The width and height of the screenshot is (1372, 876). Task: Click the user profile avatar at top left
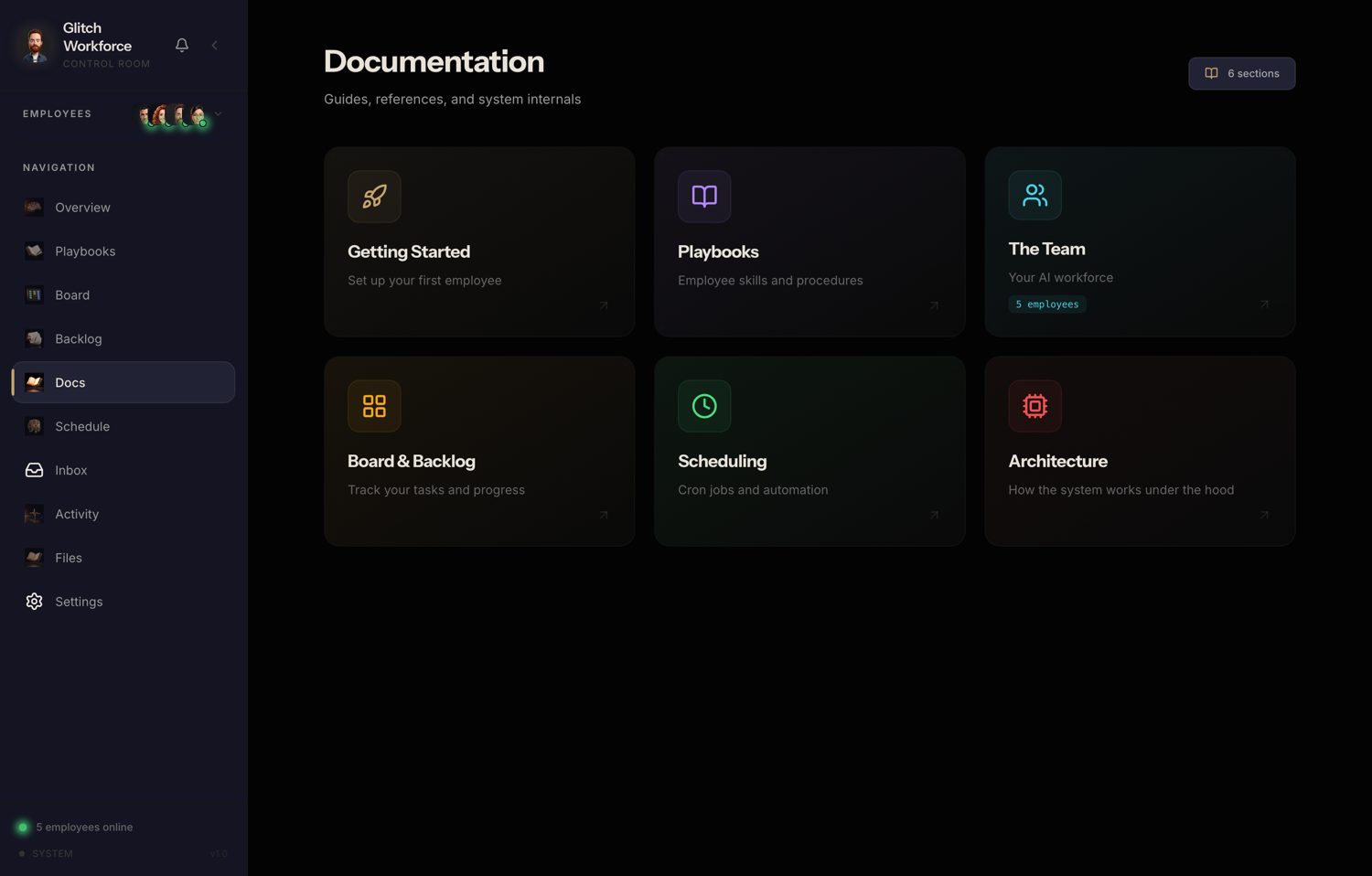point(36,45)
